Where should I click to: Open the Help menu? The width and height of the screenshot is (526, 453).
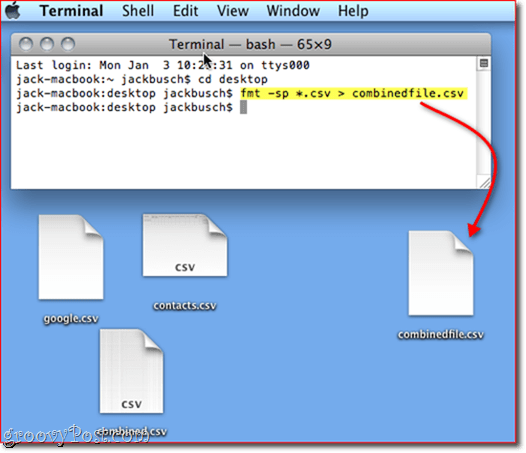pyautogui.click(x=353, y=11)
